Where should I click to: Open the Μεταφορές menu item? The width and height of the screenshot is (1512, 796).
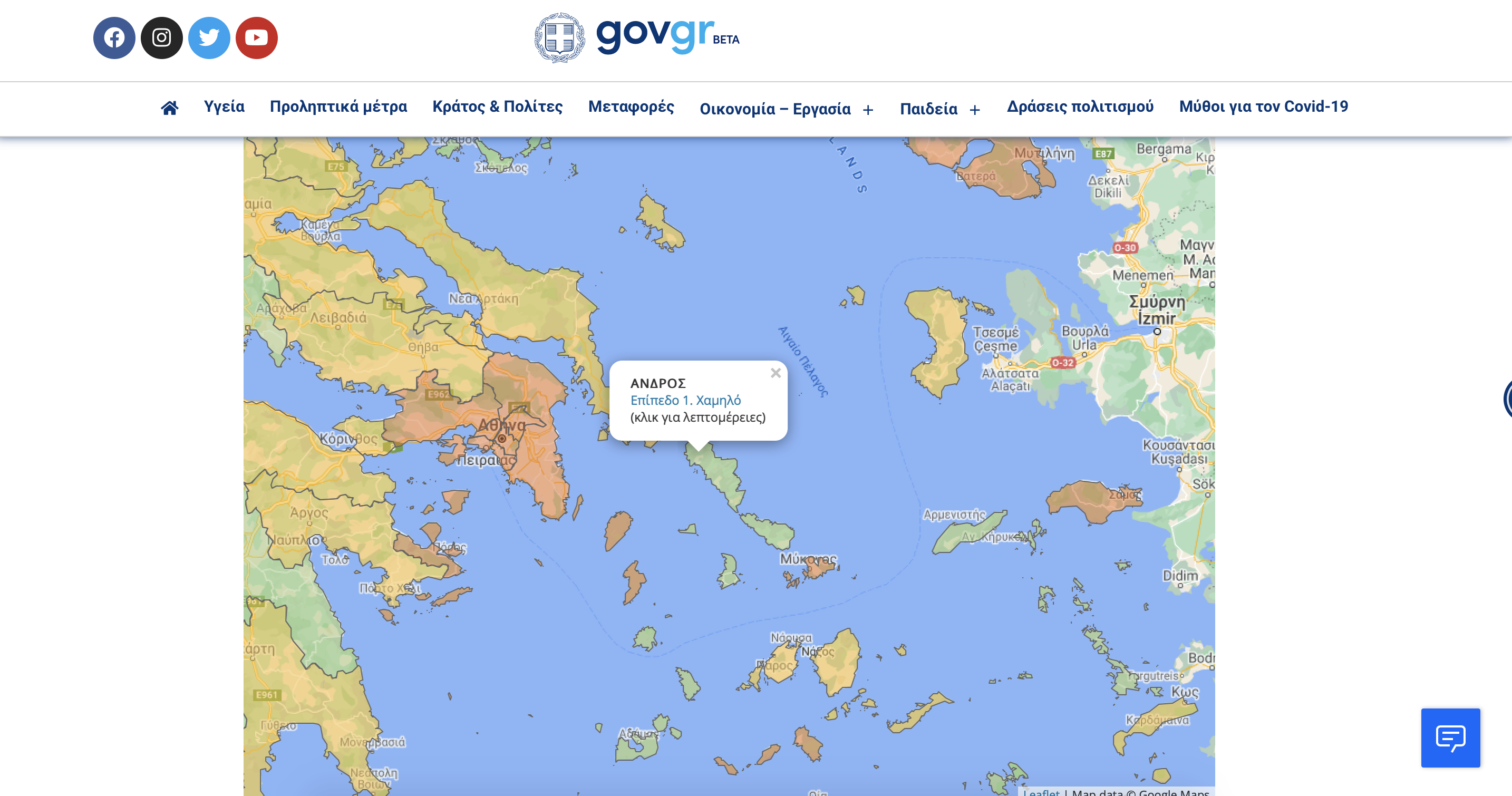pyautogui.click(x=631, y=107)
